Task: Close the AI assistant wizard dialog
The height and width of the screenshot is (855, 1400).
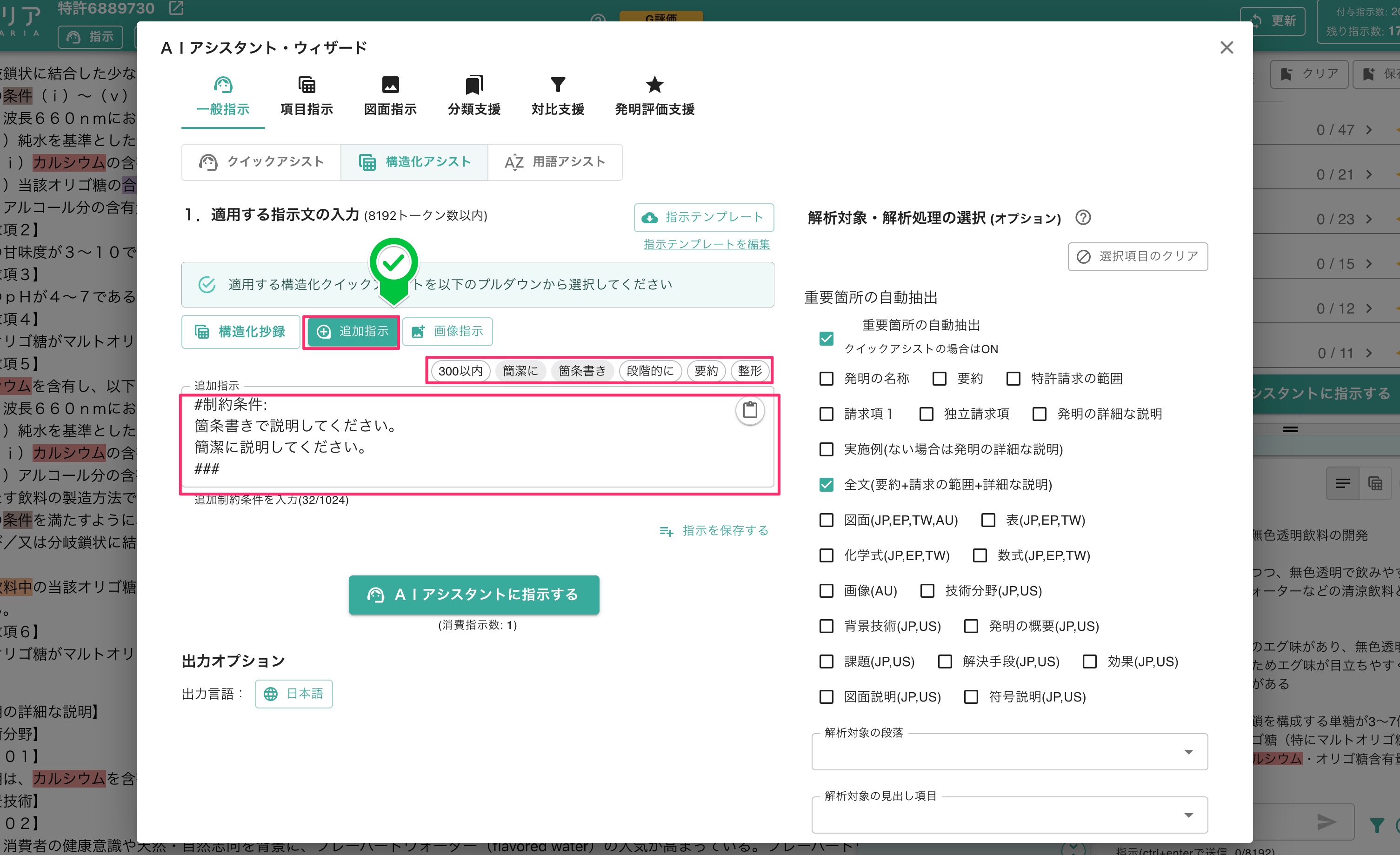Action: [1226, 48]
